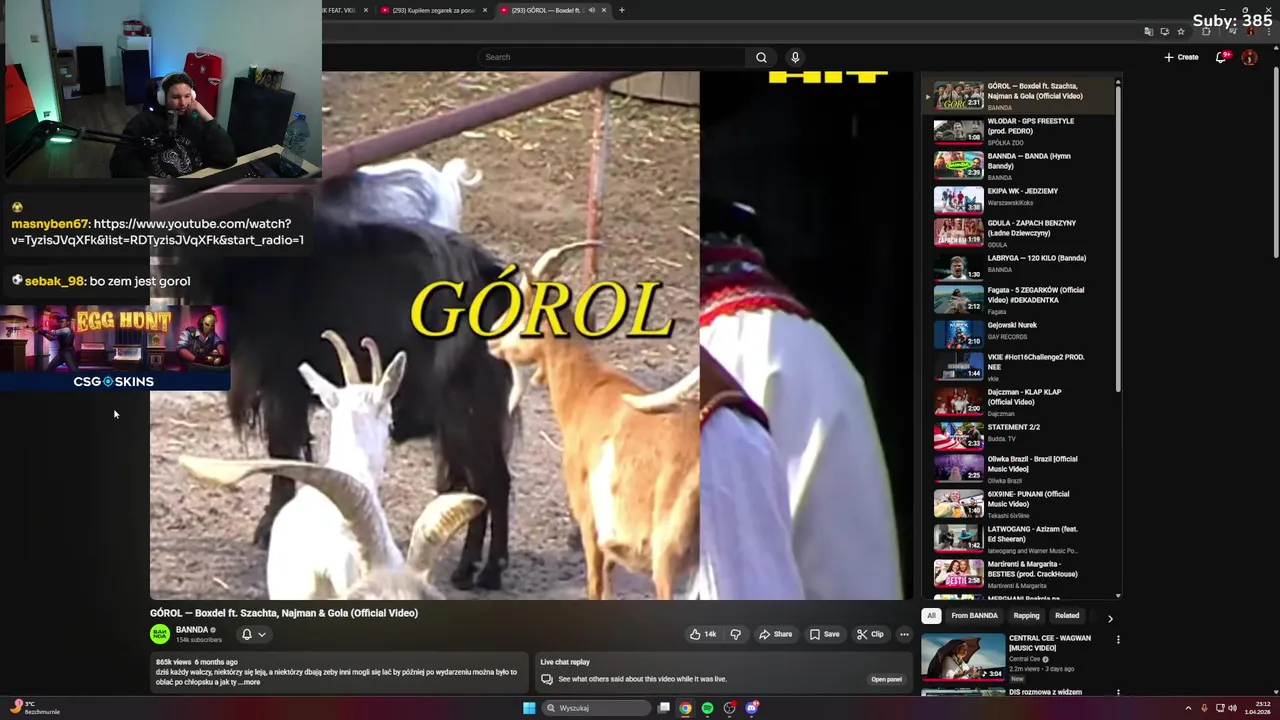The width and height of the screenshot is (1280, 720).
Task: Open Chrome from the taskbar
Action: coord(685,708)
